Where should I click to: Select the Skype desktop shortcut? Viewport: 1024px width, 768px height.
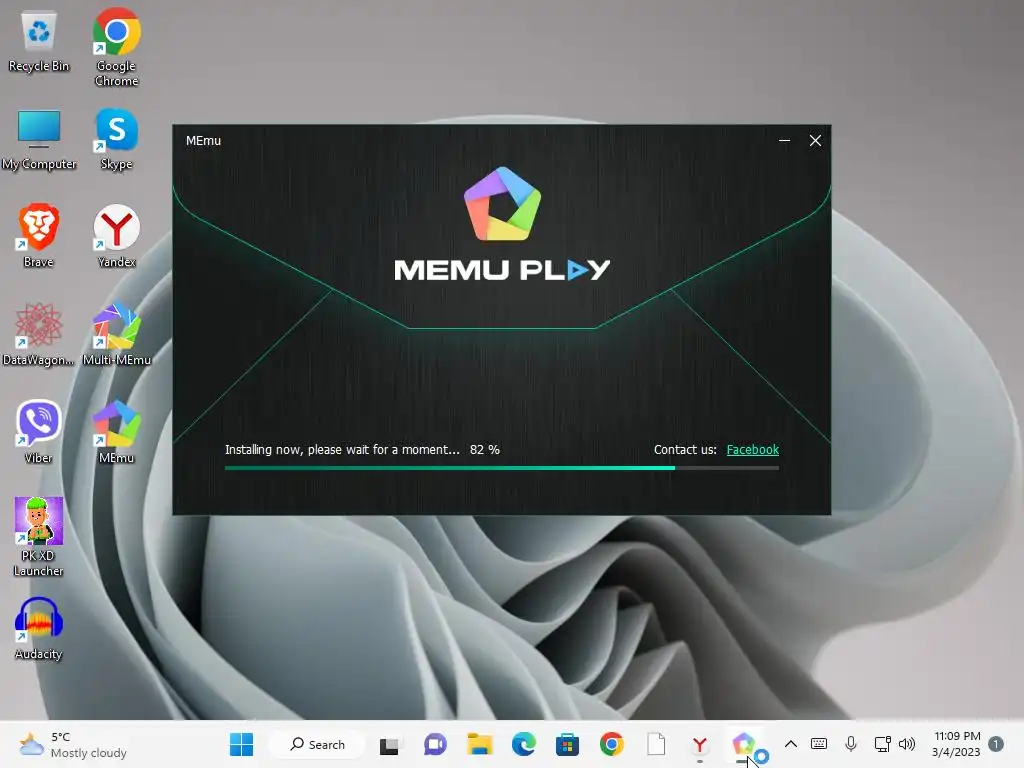pos(116,140)
